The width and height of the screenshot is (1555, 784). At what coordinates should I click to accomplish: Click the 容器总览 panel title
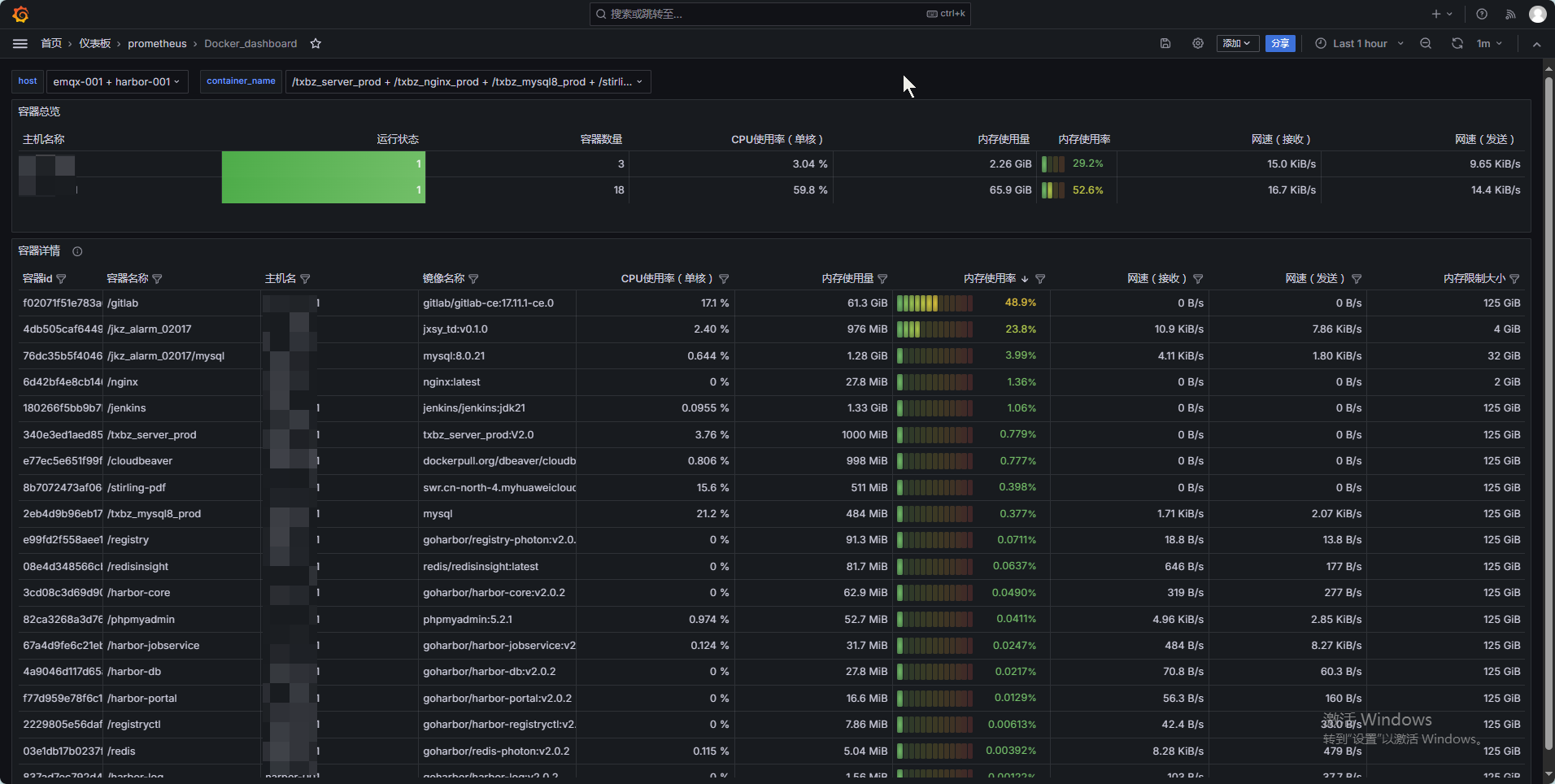pos(39,111)
